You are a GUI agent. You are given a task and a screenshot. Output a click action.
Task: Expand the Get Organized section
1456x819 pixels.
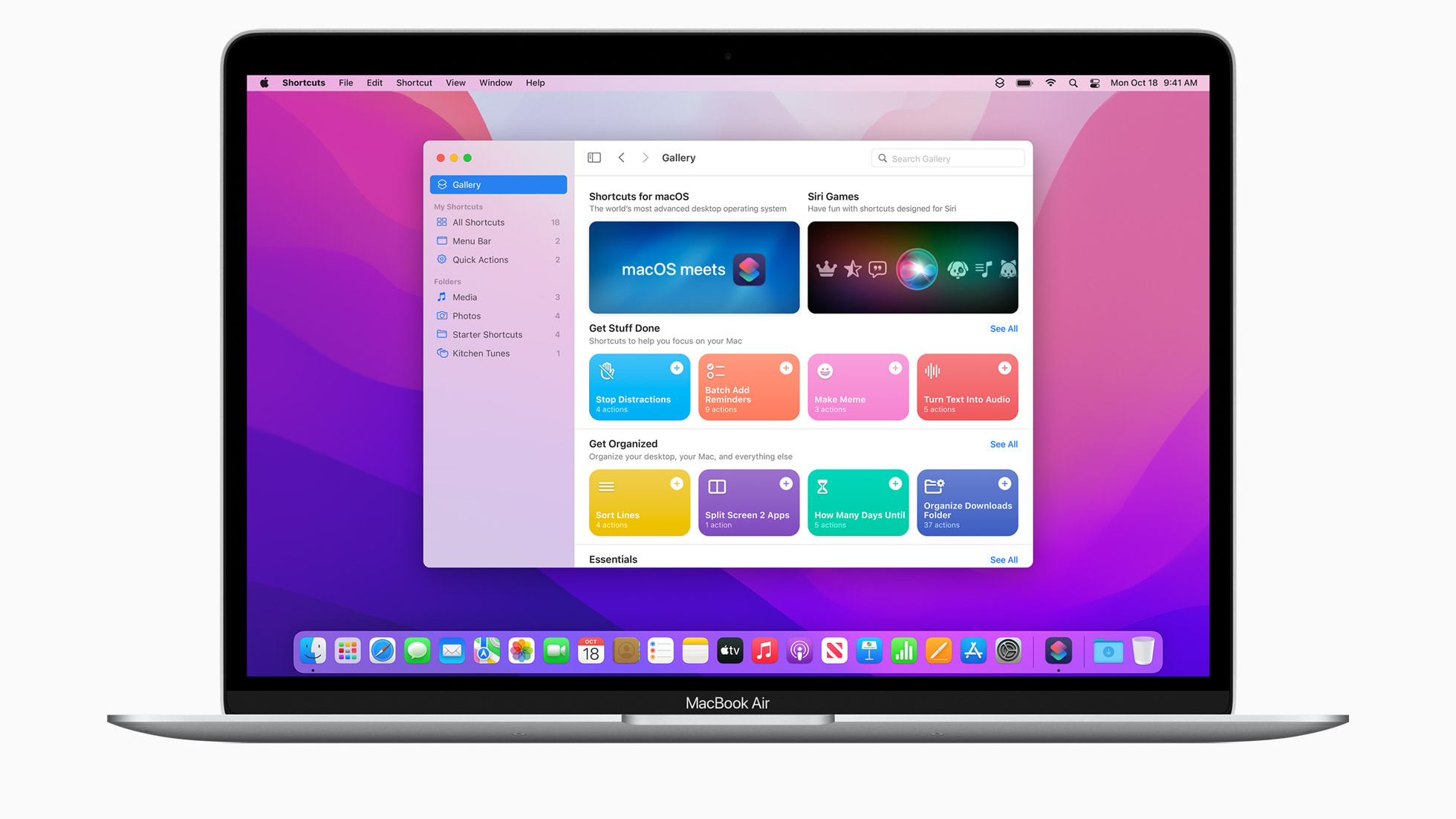pyautogui.click(x=1002, y=444)
